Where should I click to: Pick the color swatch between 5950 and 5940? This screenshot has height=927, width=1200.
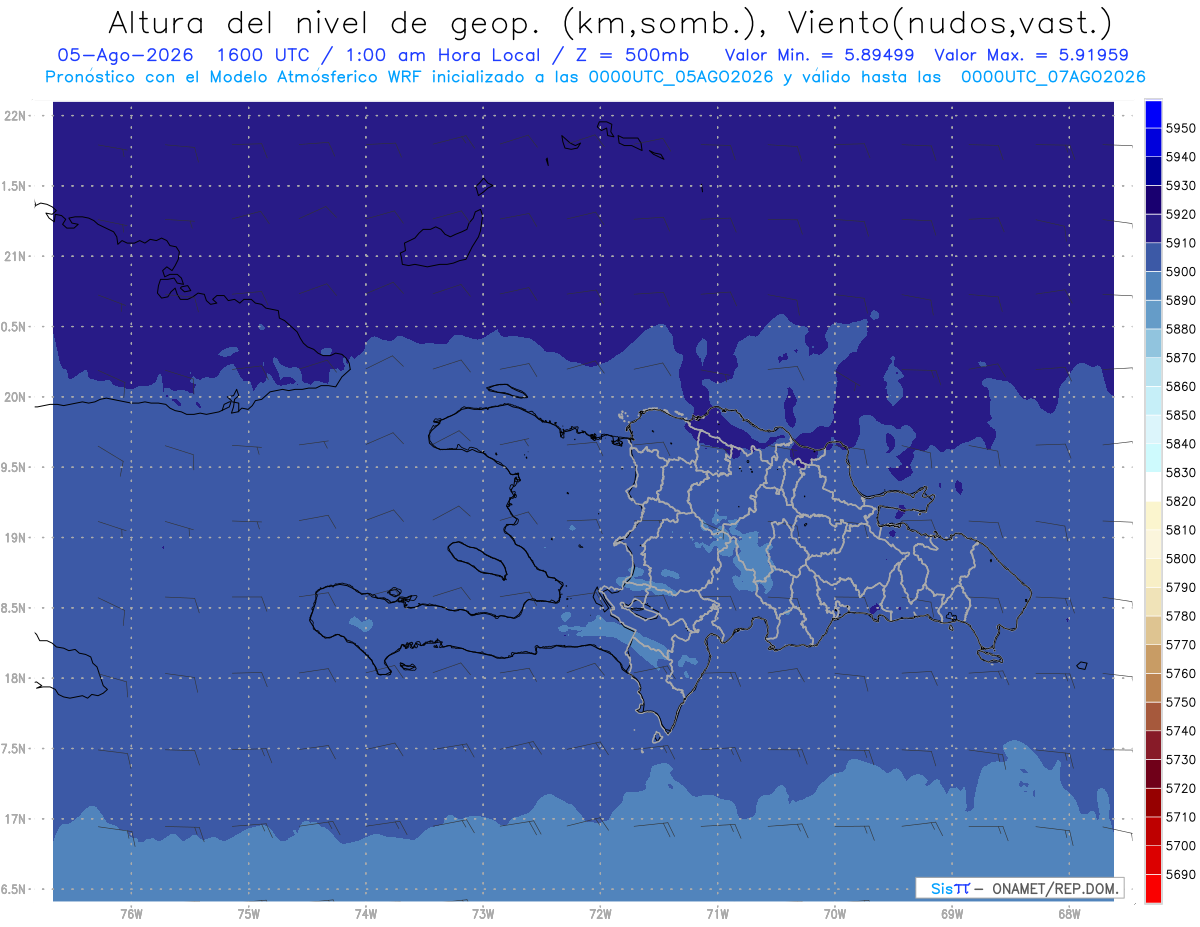[x=1153, y=143]
